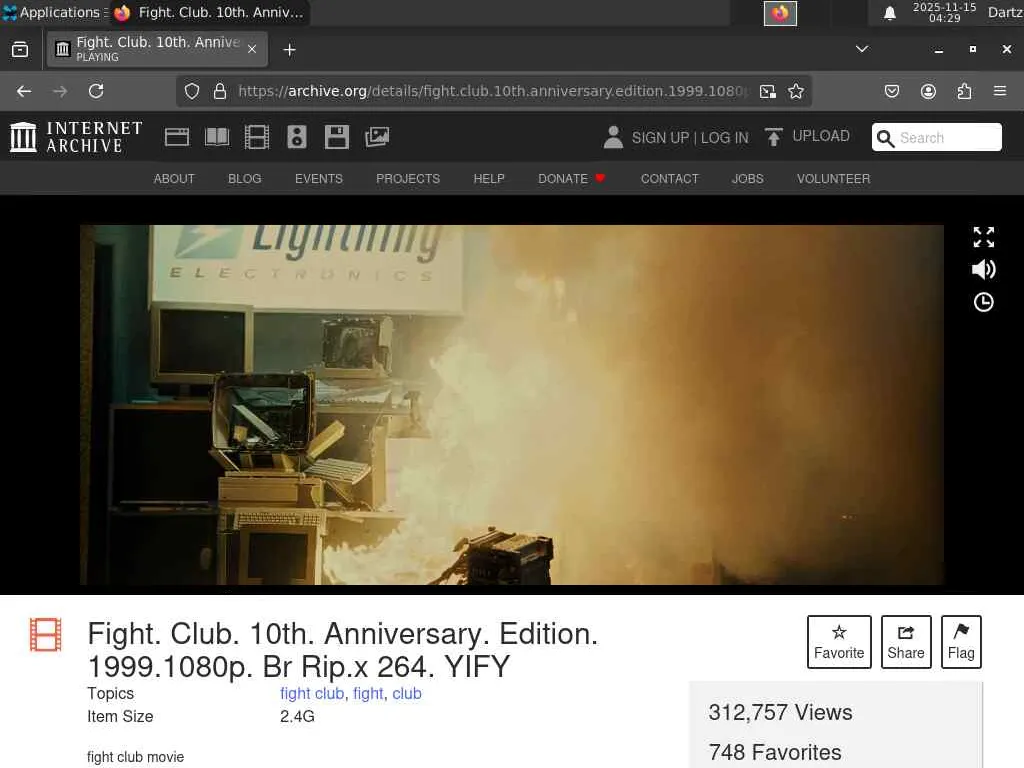
Task: Open the Applications menu in the taskbar
Action: [55, 12]
